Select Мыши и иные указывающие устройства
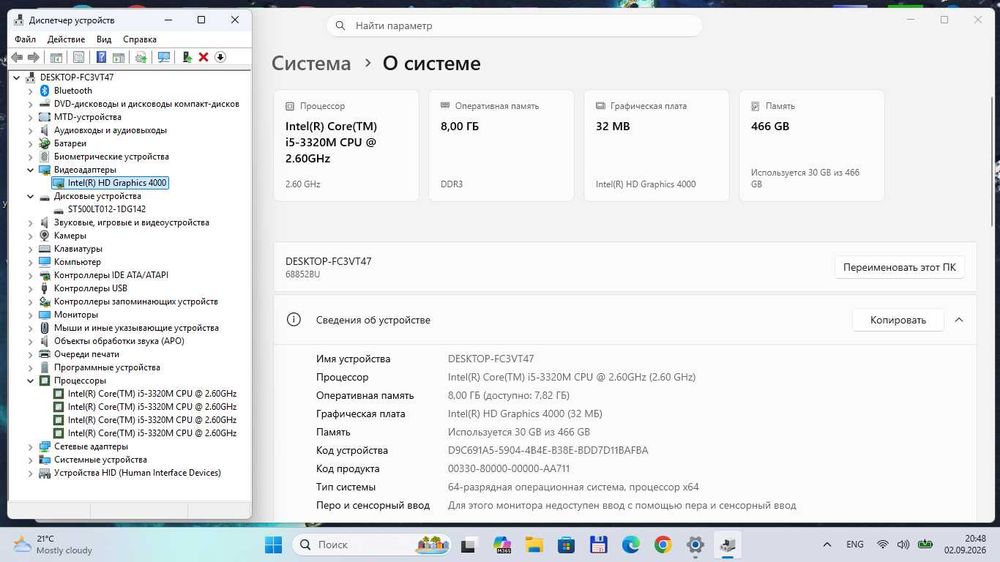 click(136, 328)
